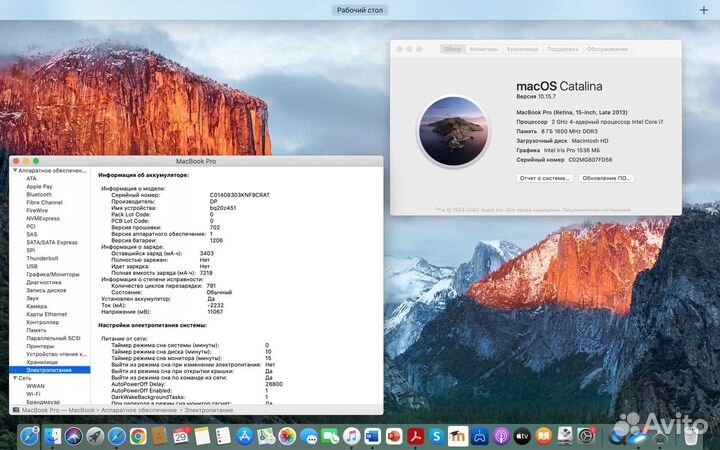720x450 pixels.
Task: Select Принтеры in the sidebar
Action: (x=40, y=346)
